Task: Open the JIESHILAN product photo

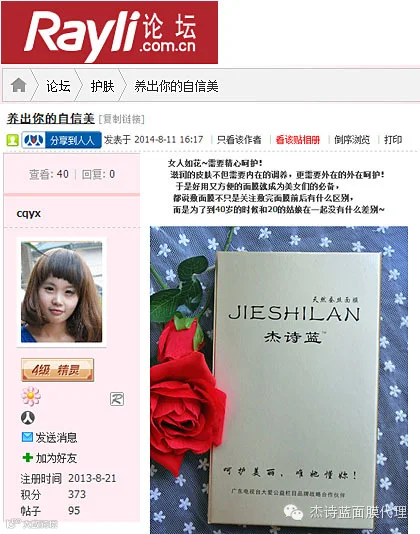Action: (x=279, y=380)
